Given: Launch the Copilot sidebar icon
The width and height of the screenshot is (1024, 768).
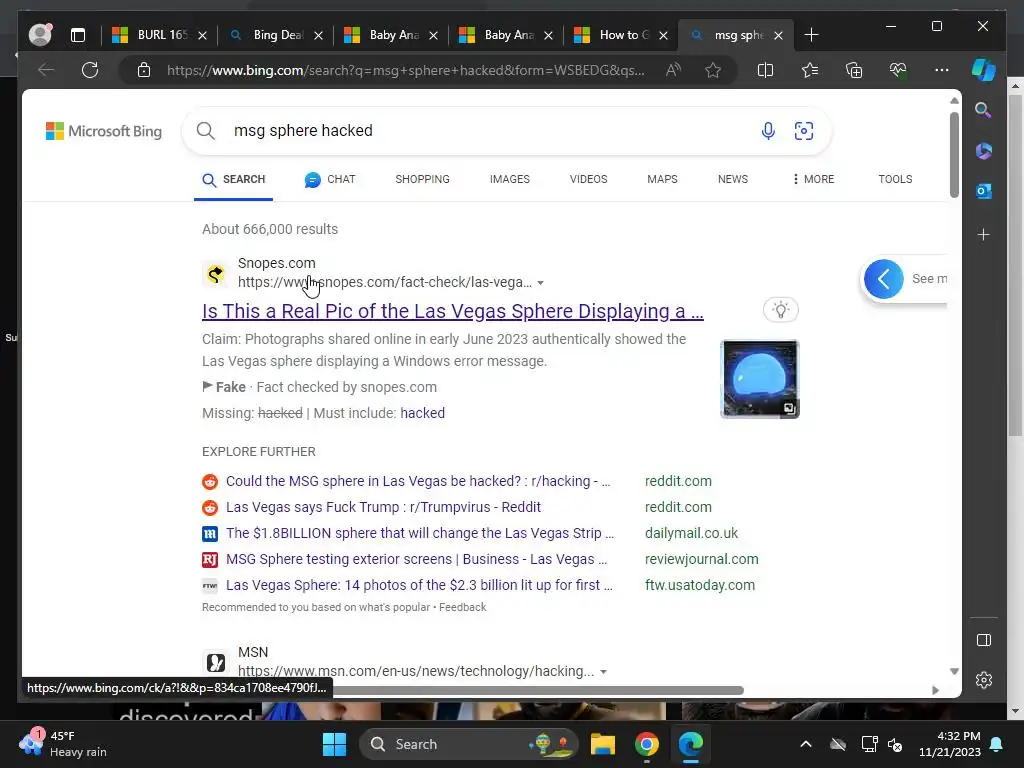Looking at the screenshot, I should pos(984,70).
